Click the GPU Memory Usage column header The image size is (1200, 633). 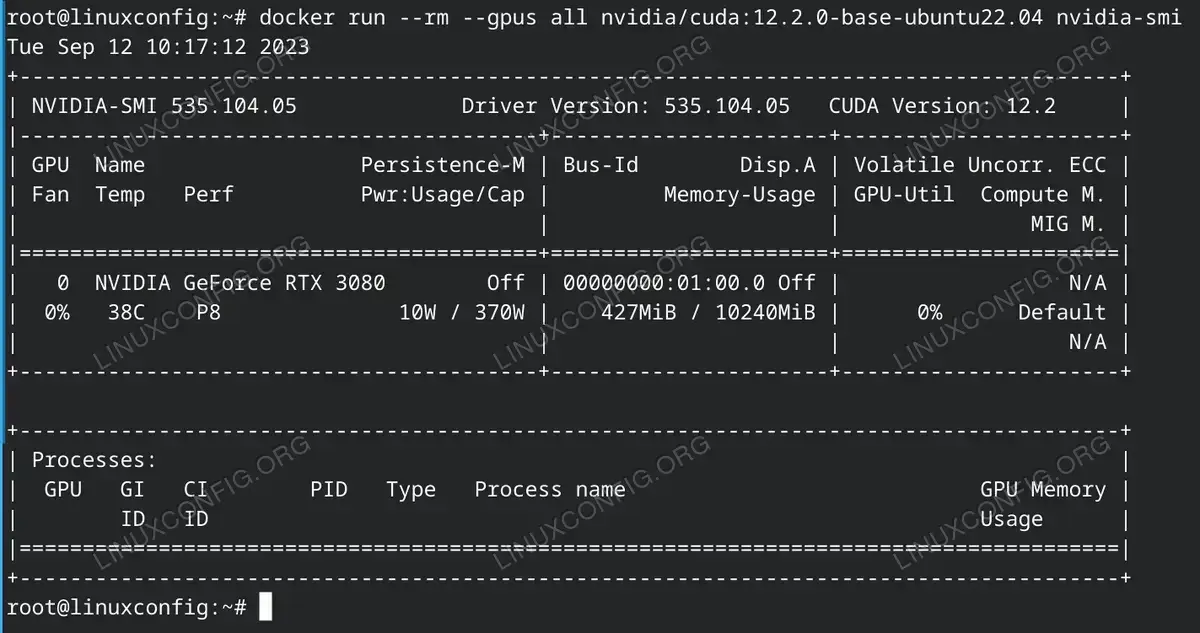(1043, 504)
